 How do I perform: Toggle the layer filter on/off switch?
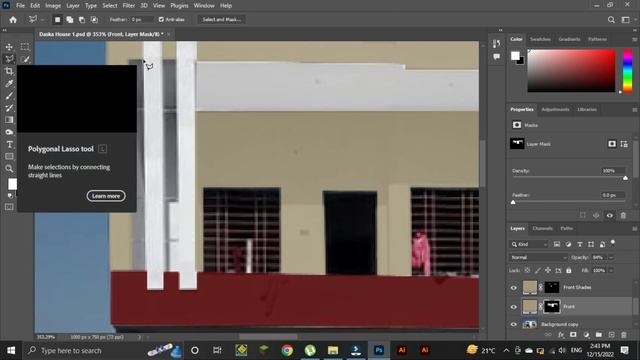613,243
